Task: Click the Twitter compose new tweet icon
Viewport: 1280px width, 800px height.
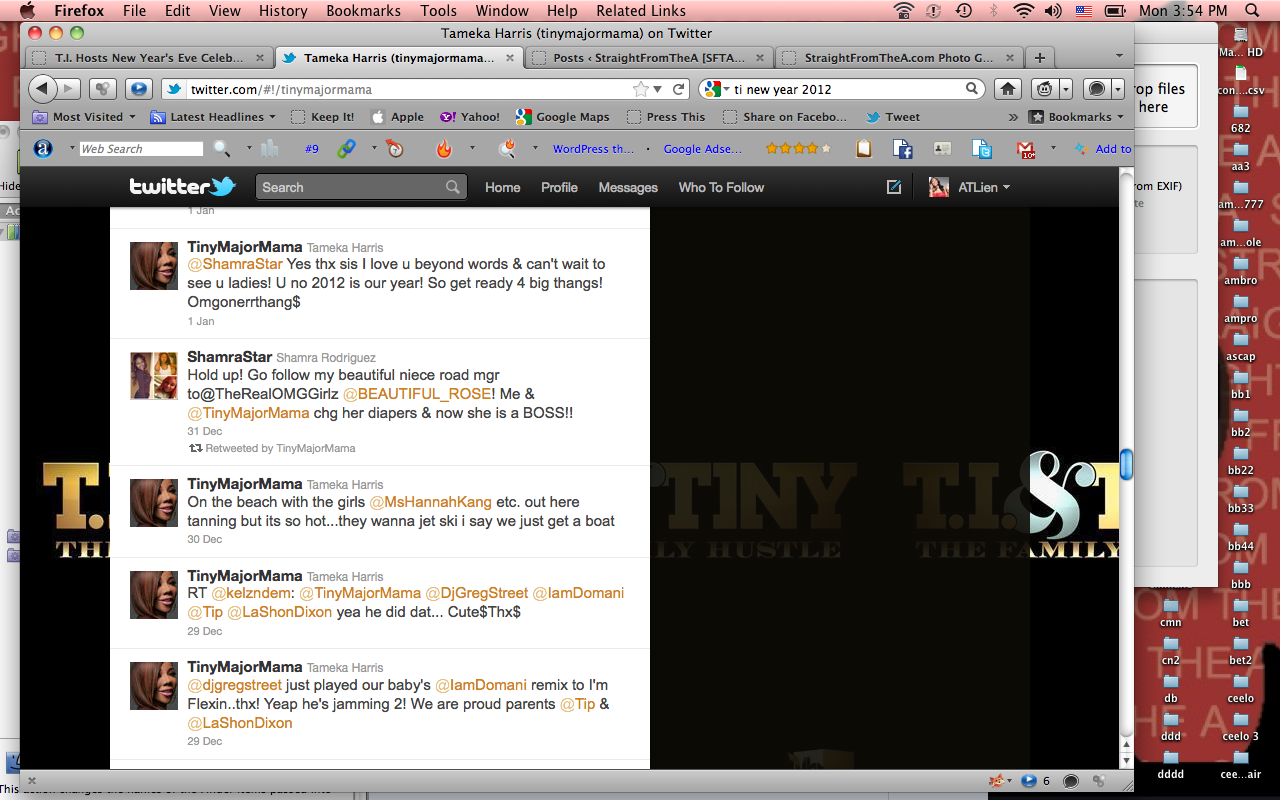Action: click(x=894, y=187)
